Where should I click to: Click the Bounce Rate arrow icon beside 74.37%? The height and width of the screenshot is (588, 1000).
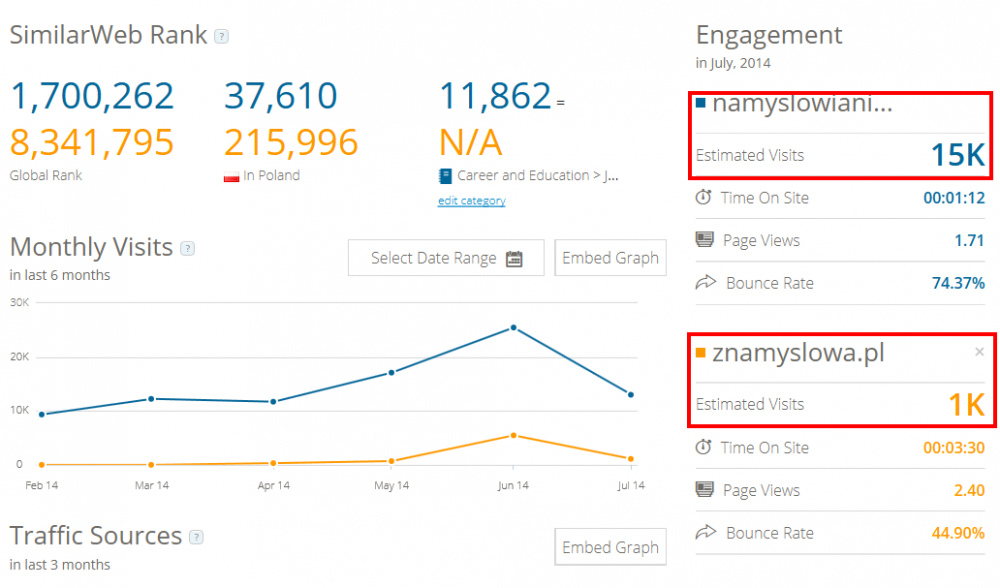(x=705, y=282)
